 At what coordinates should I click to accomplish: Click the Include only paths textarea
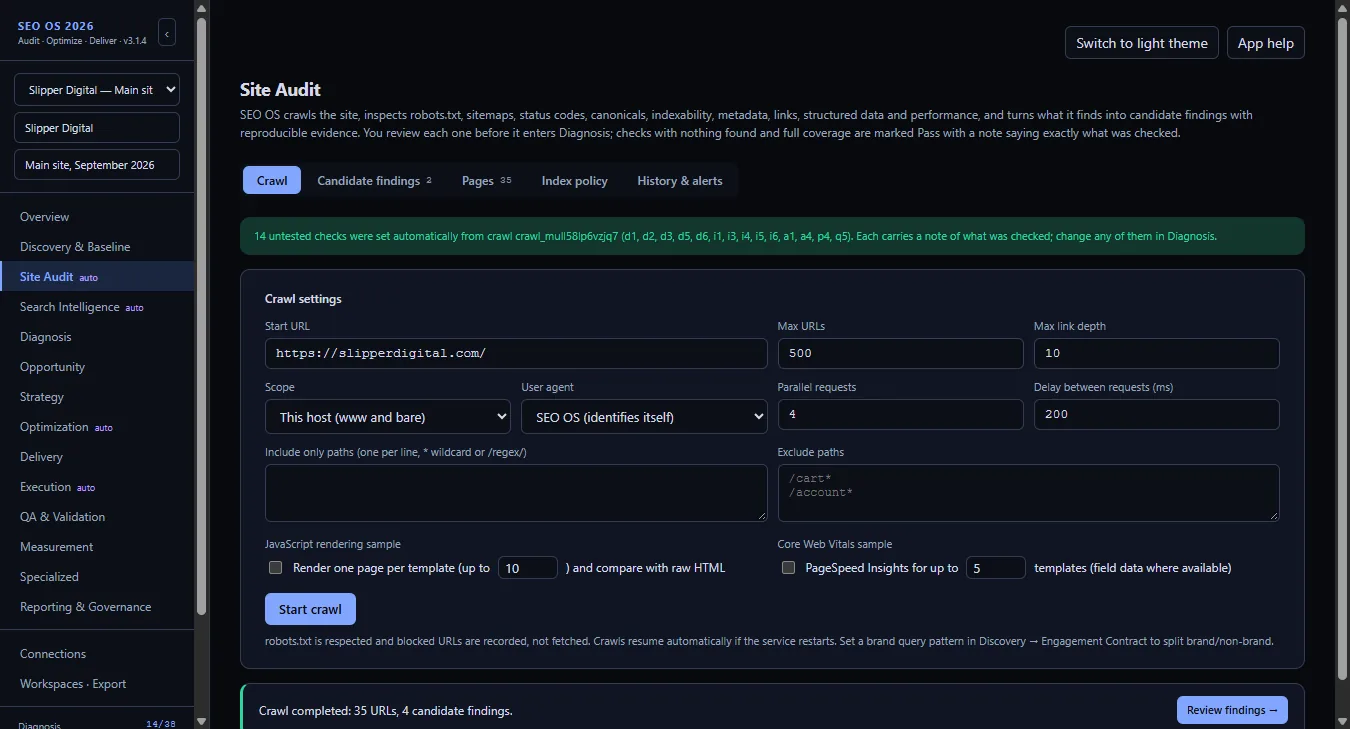coord(516,492)
